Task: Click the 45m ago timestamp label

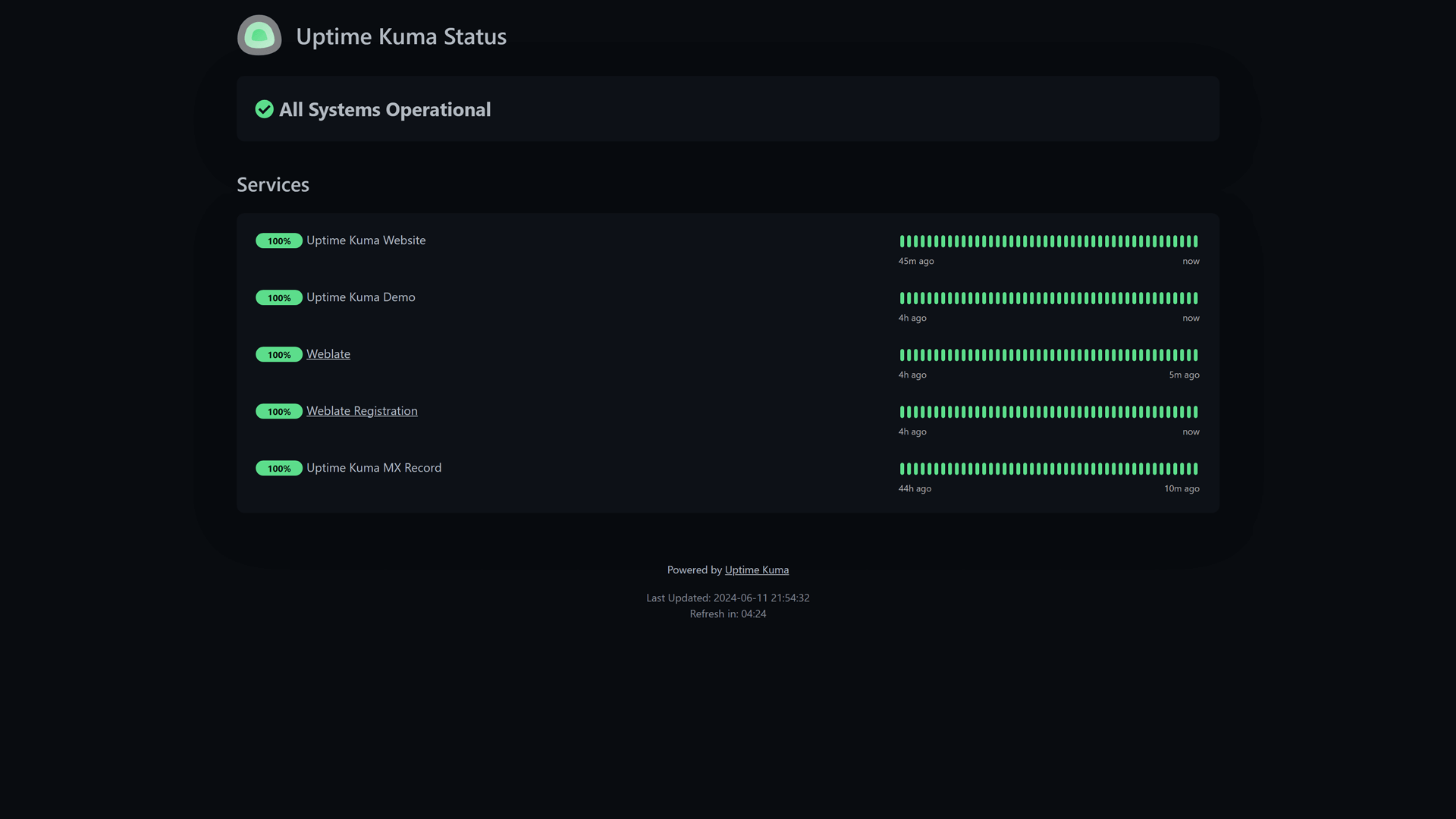Action: click(x=915, y=261)
